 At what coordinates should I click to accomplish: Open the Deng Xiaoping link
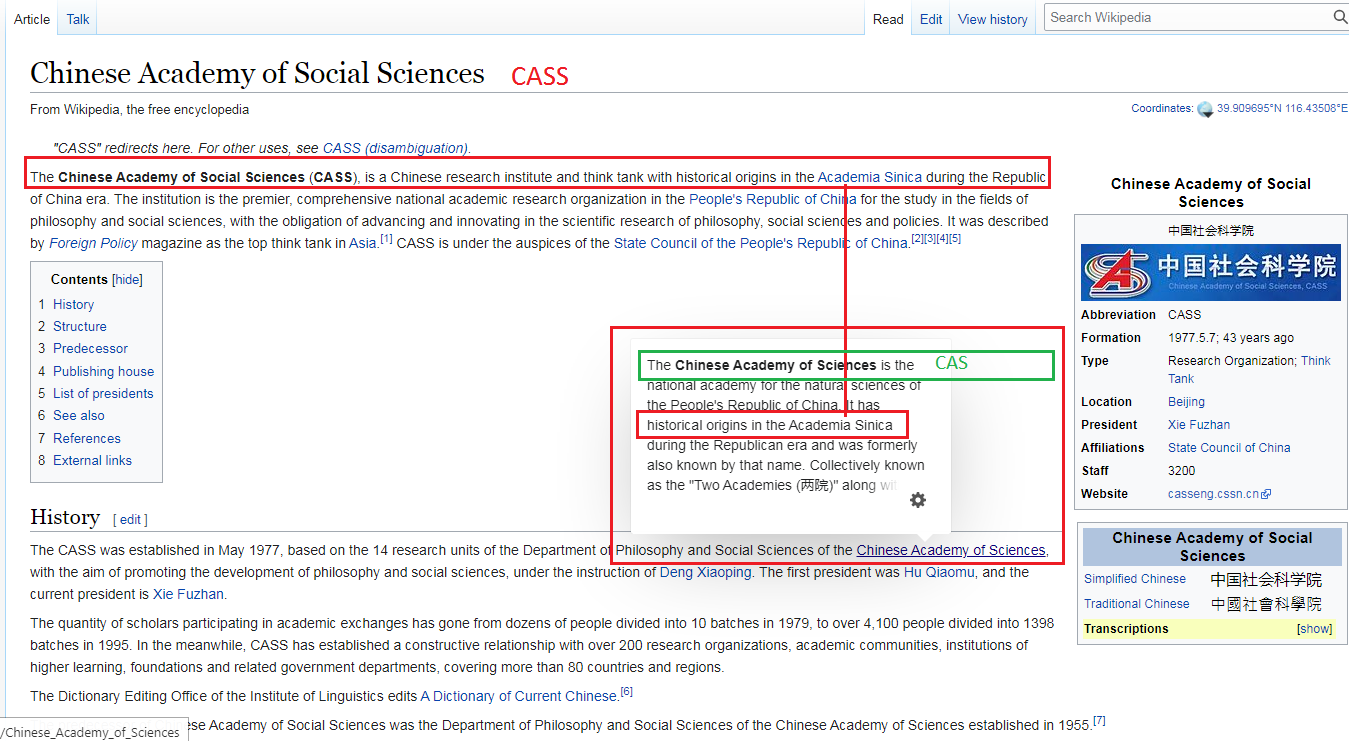(705, 572)
